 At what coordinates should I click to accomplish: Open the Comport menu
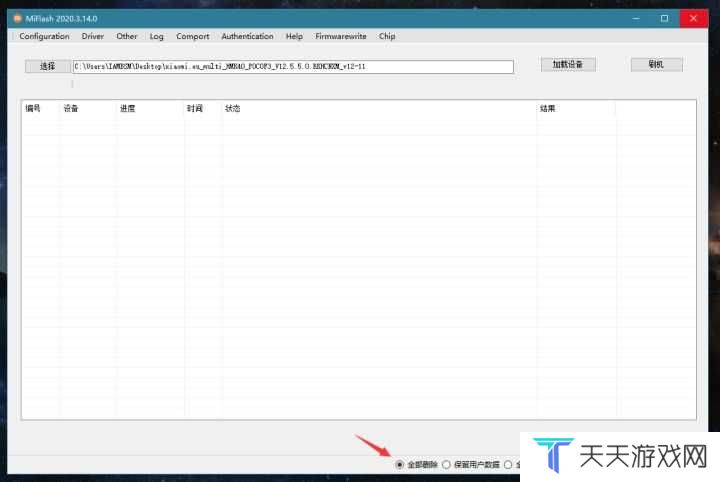click(x=192, y=36)
